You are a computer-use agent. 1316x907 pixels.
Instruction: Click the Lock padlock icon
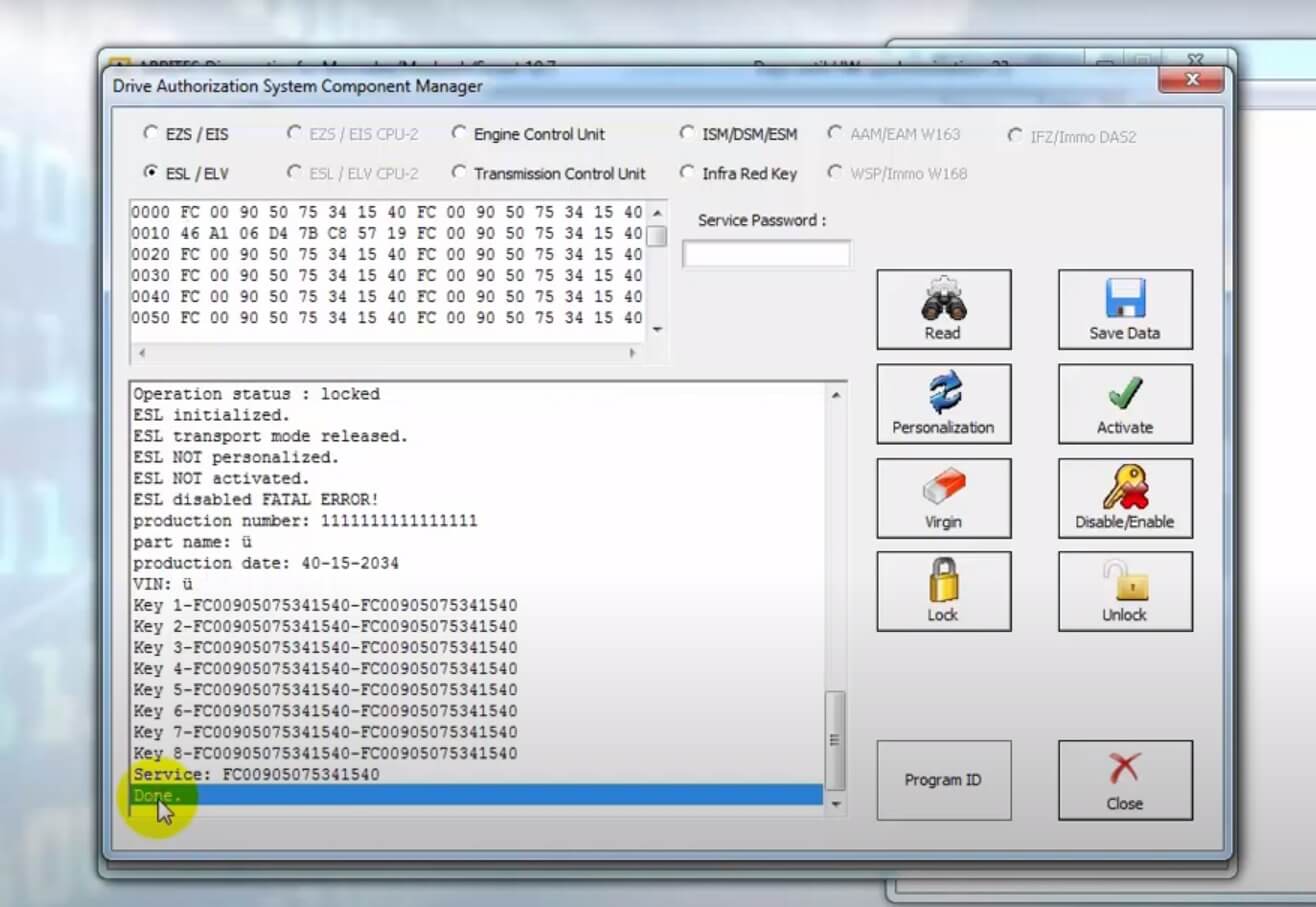(x=943, y=581)
